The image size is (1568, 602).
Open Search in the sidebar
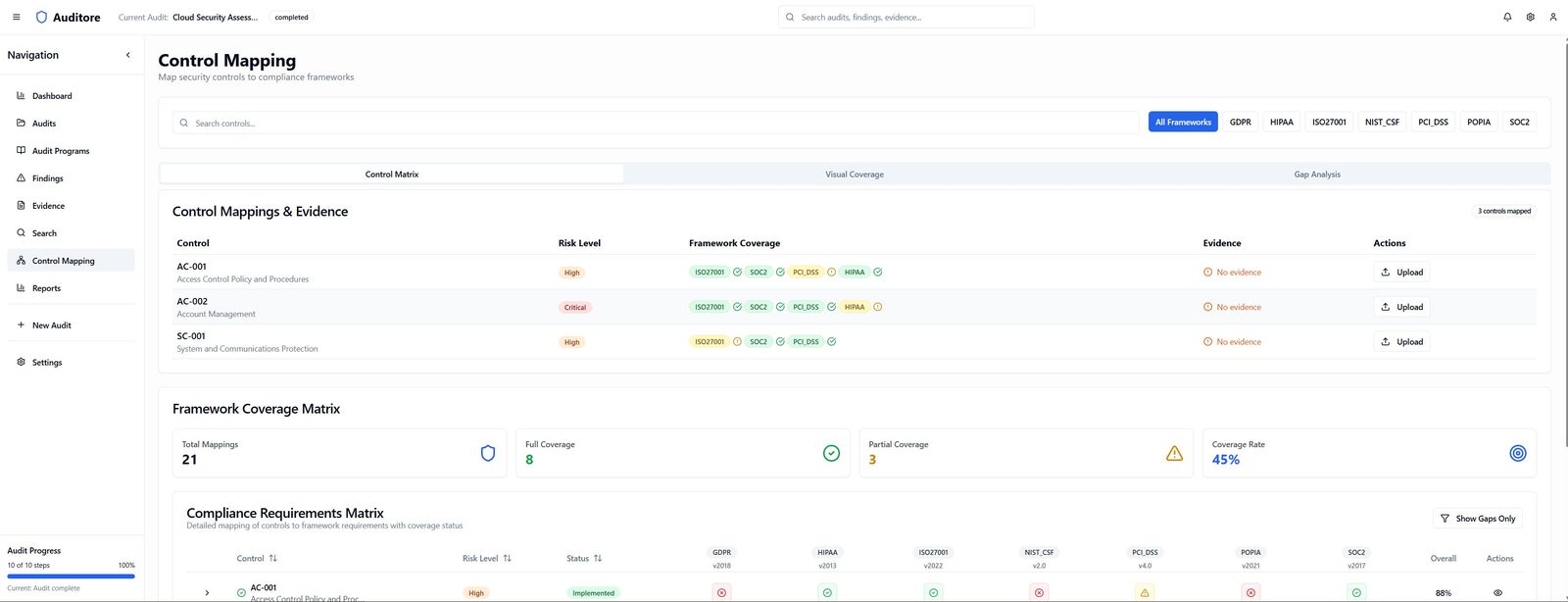[x=71, y=233]
